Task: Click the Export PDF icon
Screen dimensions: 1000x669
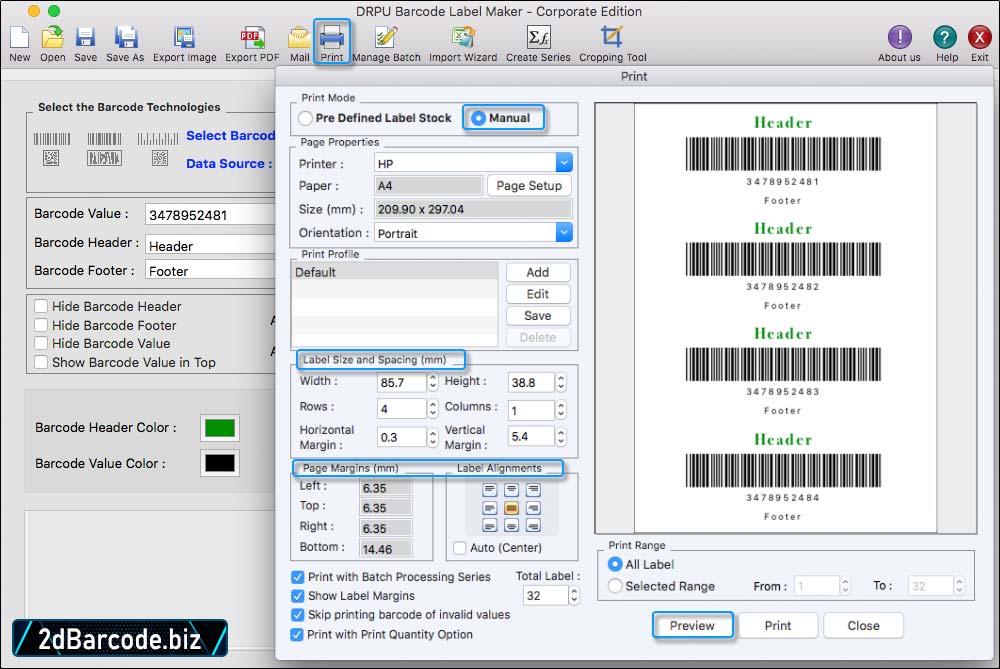Action: 252,38
